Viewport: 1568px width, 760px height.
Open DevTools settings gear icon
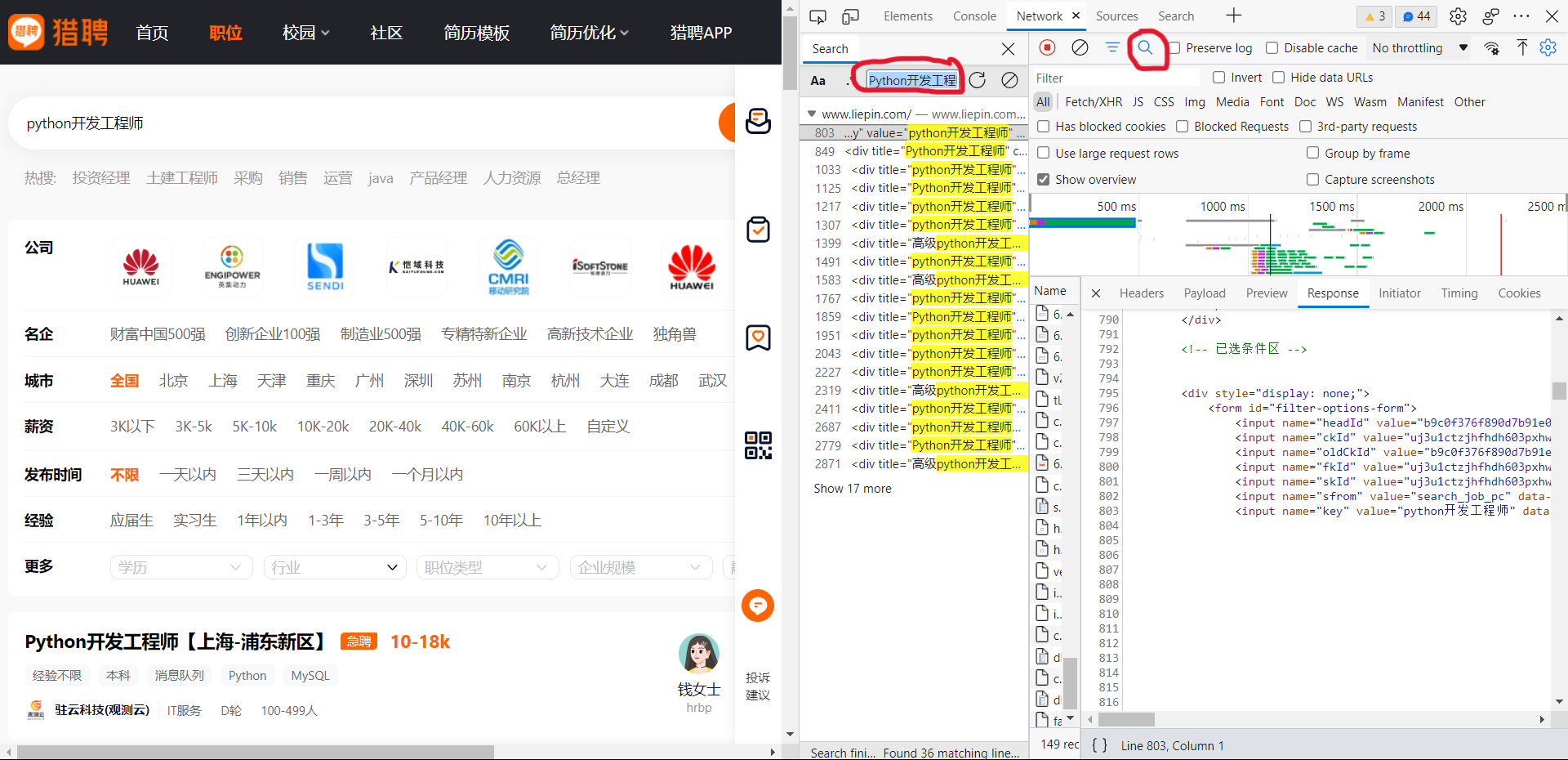[1458, 16]
